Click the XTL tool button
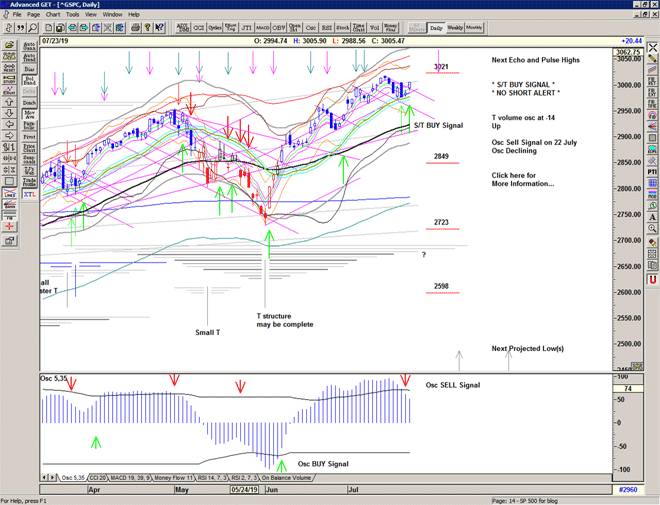 (x=29, y=193)
